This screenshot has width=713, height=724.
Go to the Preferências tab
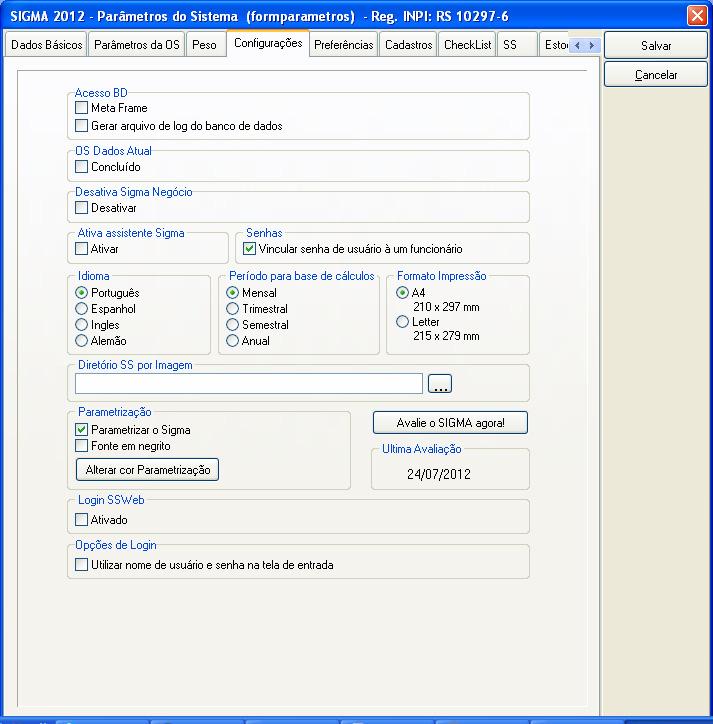[x=344, y=45]
